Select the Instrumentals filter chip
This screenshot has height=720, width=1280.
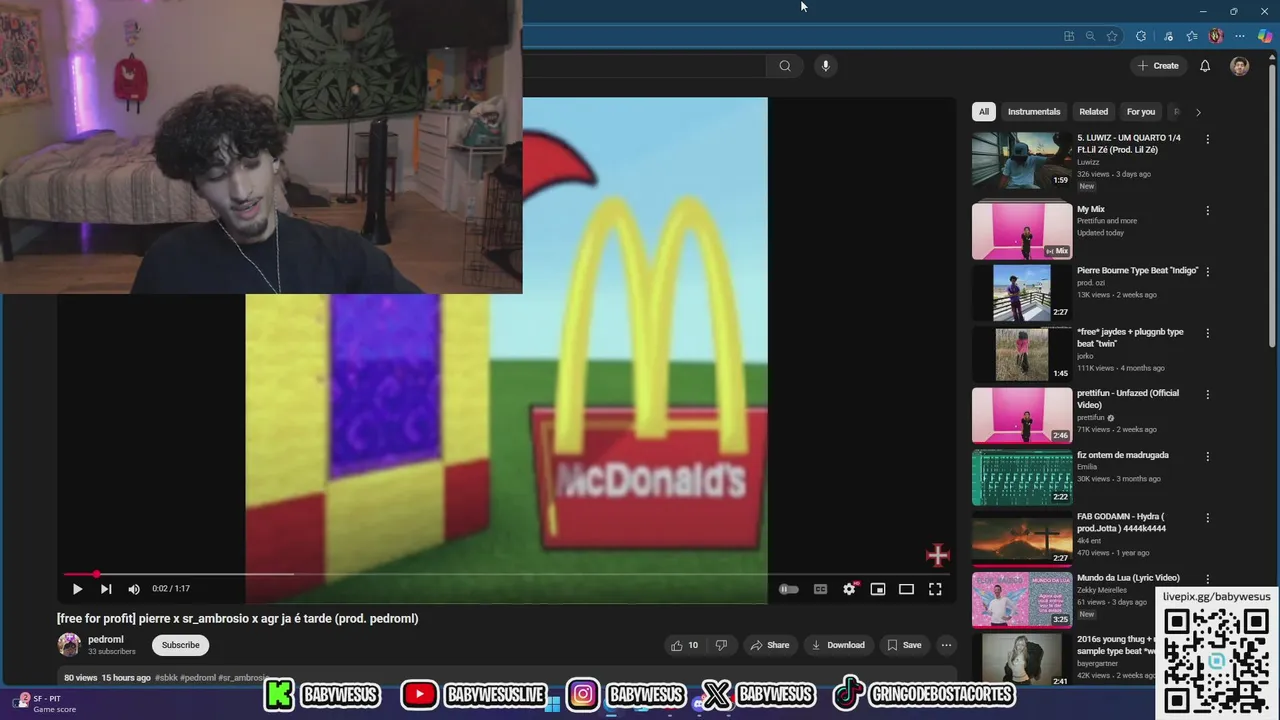click(1034, 112)
